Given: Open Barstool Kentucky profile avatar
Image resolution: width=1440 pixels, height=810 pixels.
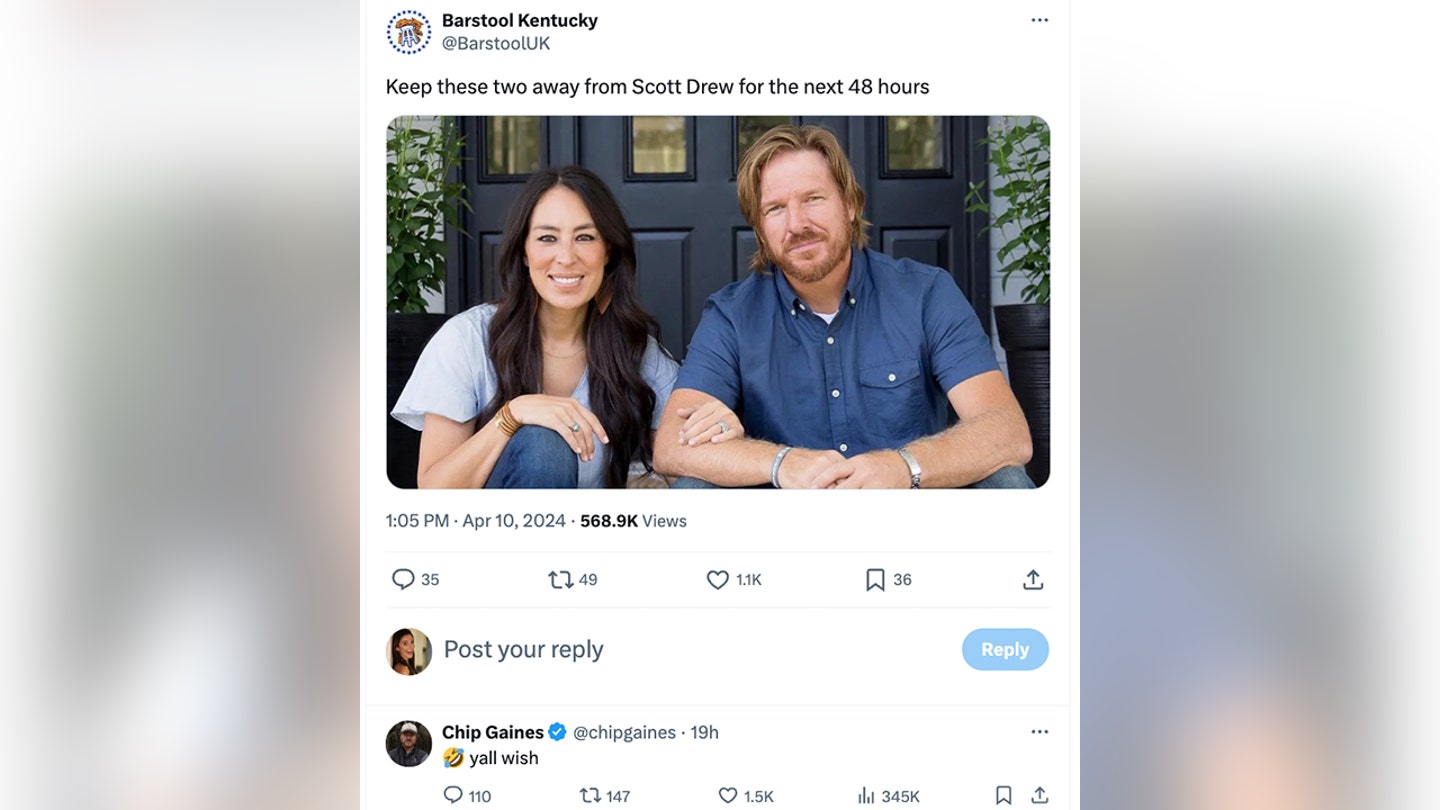Looking at the screenshot, I should 409,32.
